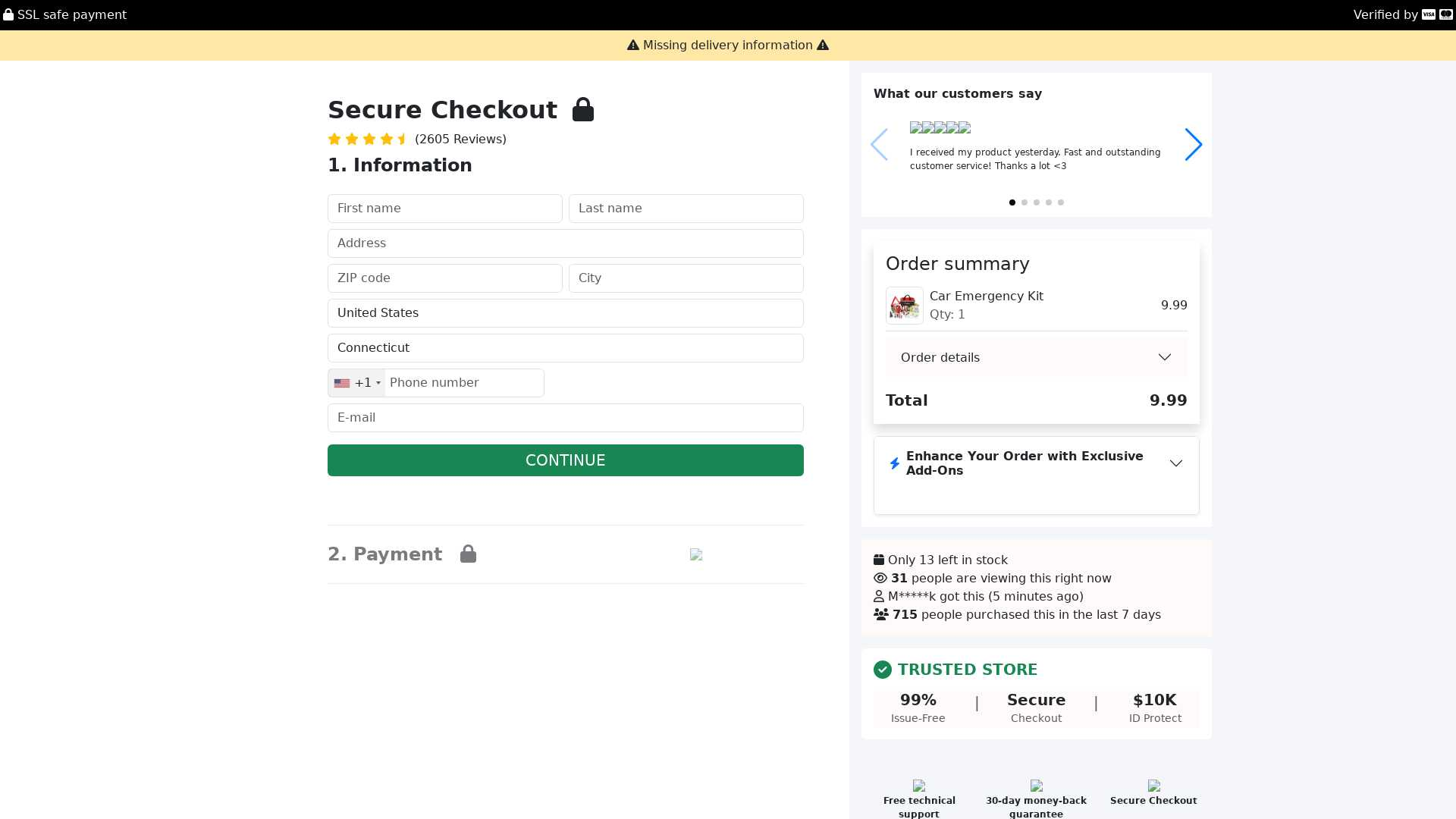Expand Enhance Your Order Add-Ons chevron
Image resolution: width=1456 pixels, height=819 pixels.
point(1176,463)
